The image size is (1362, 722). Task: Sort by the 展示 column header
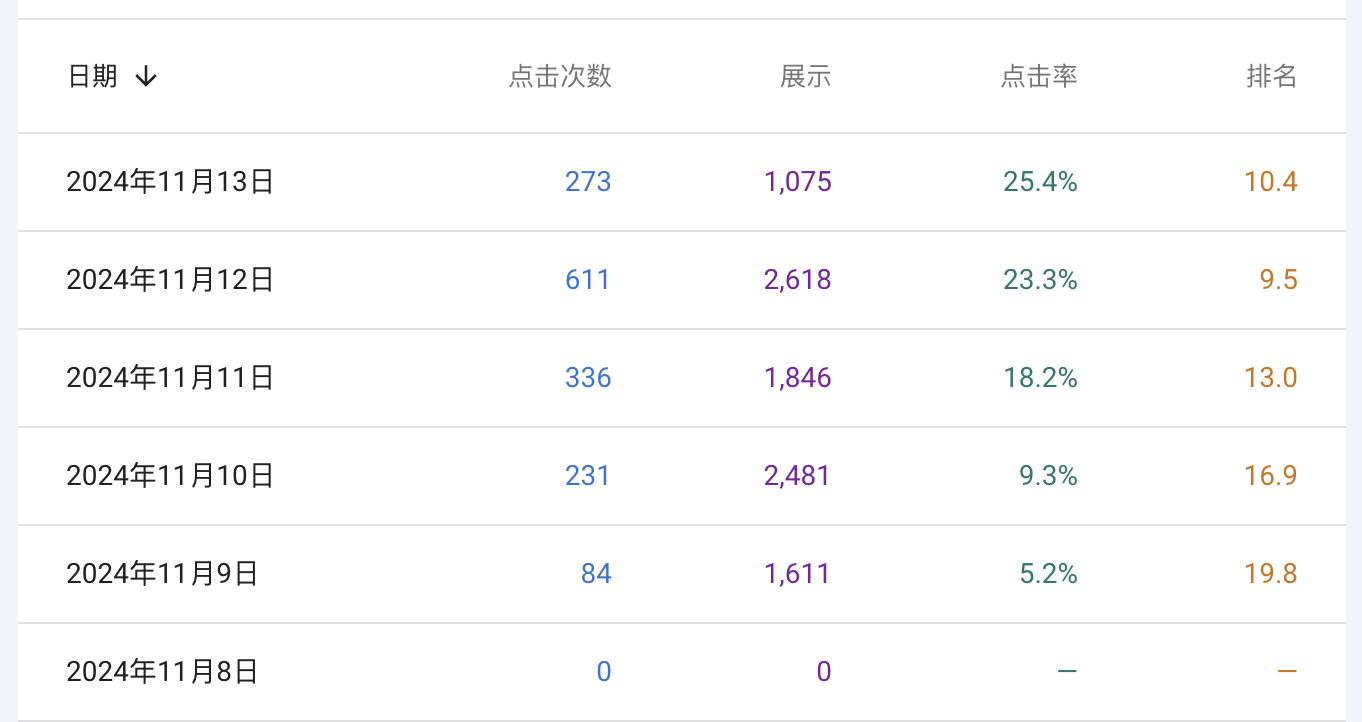pyautogui.click(x=806, y=77)
